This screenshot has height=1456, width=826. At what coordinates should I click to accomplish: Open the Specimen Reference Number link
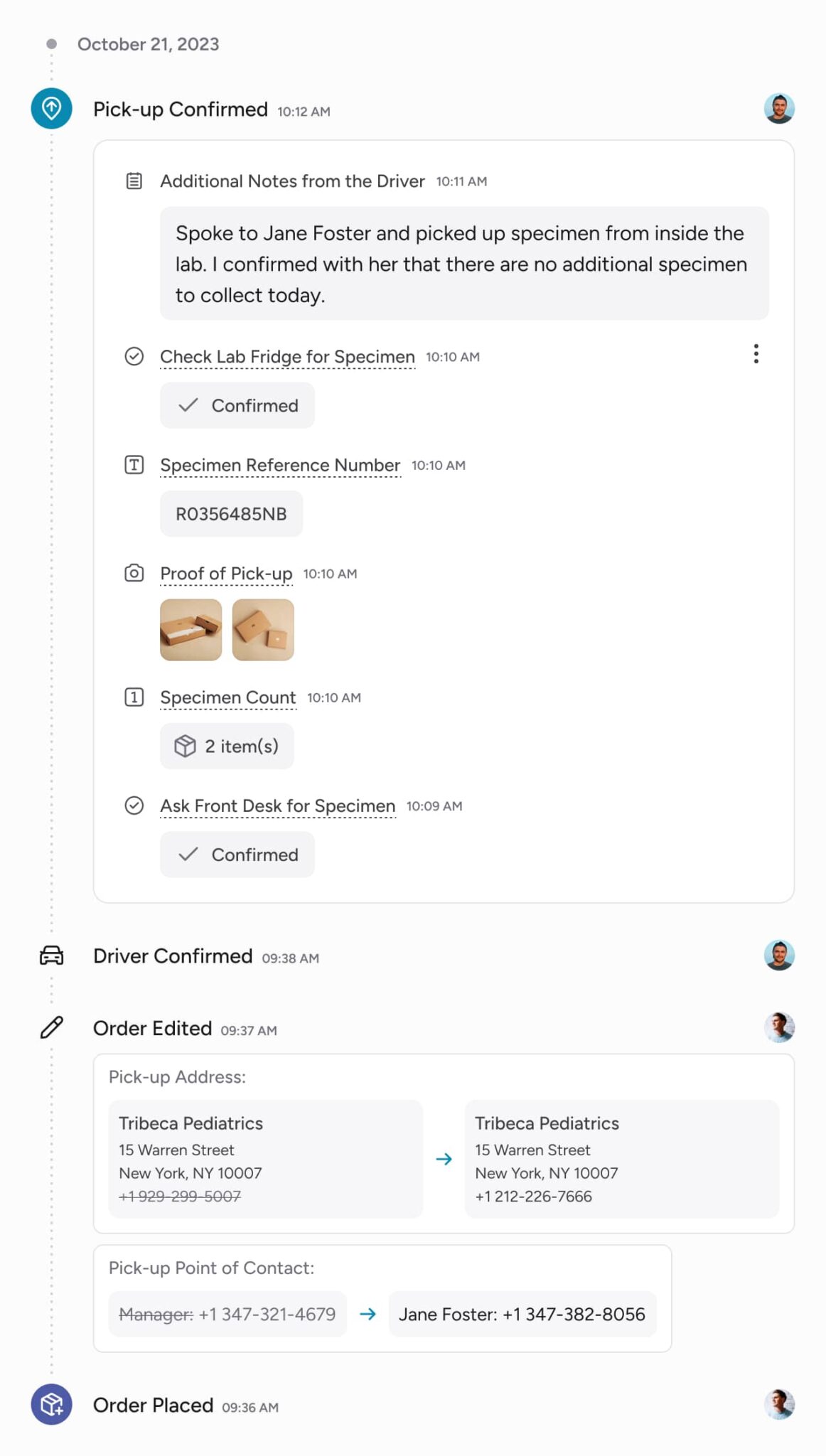(280, 465)
